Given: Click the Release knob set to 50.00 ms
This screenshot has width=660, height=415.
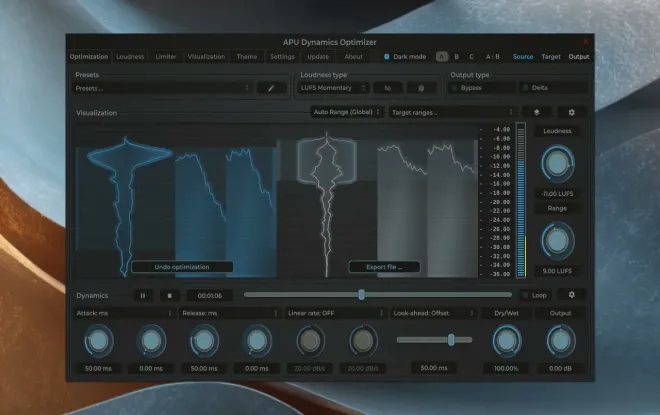Looking at the screenshot, I should tap(204, 341).
